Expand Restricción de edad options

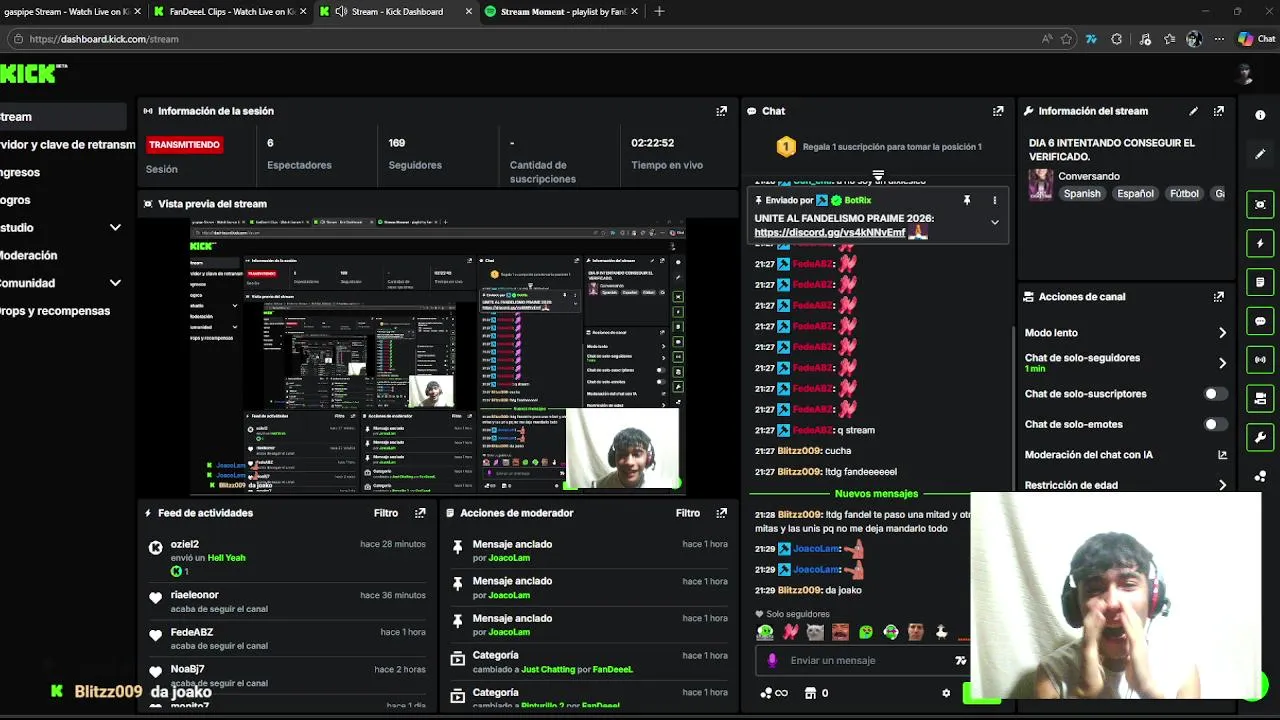pos(1222,485)
